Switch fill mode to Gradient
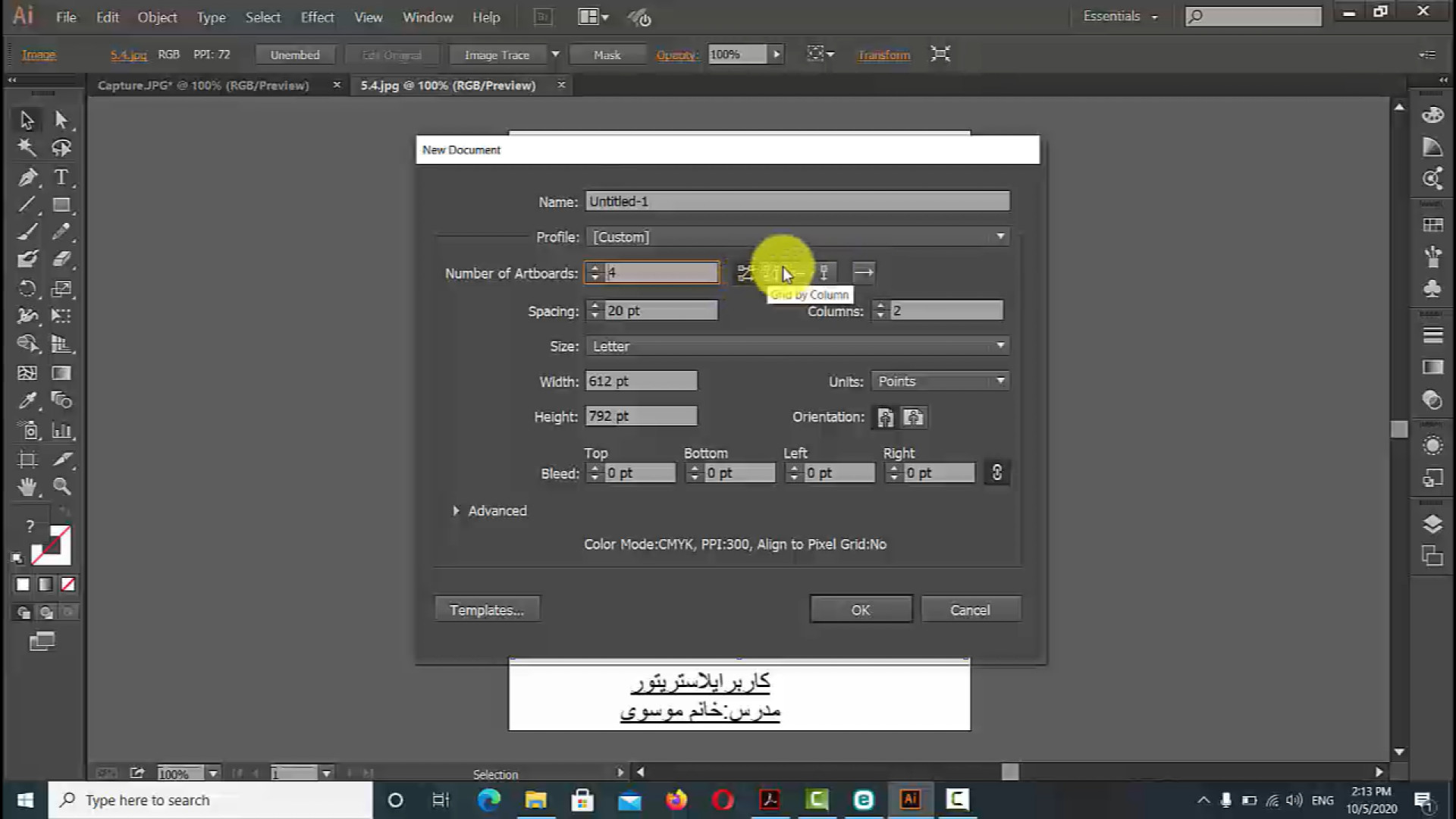1456x819 pixels. tap(45, 584)
